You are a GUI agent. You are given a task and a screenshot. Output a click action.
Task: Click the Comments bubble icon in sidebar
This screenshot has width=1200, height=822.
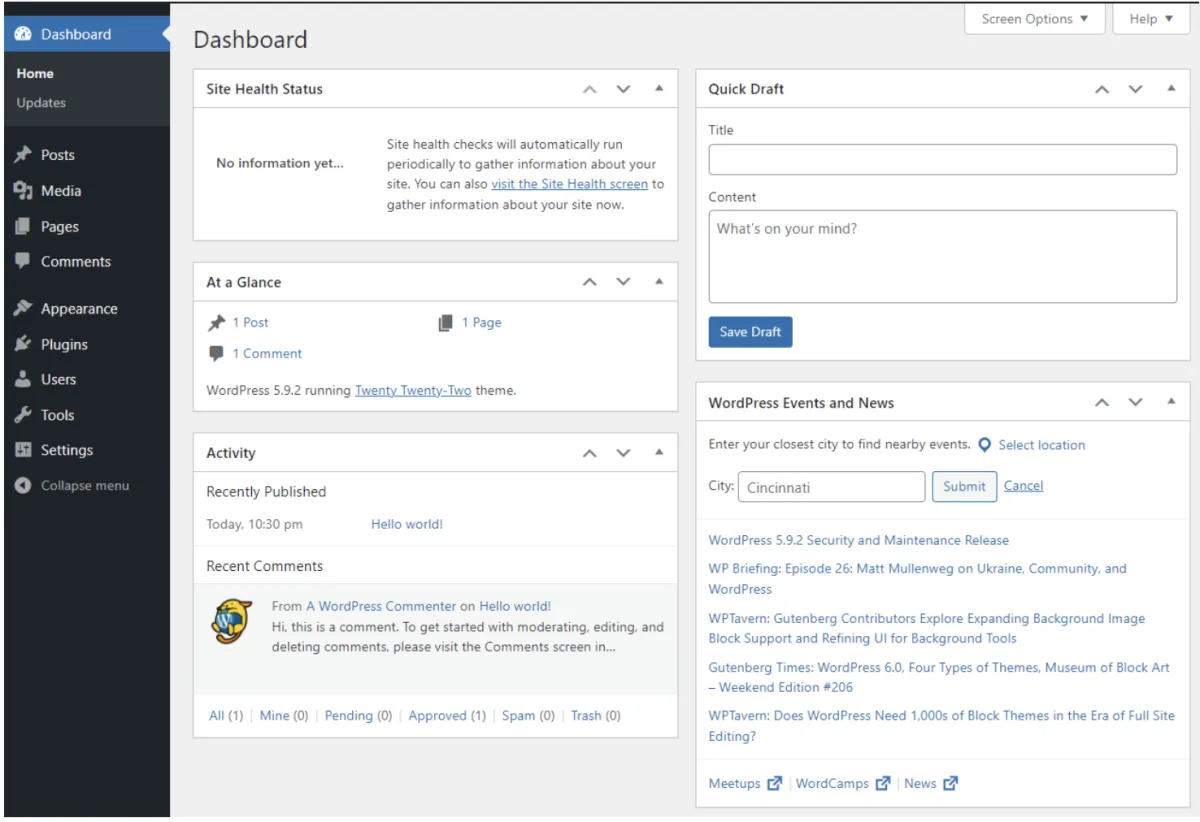(x=23, y=261)
